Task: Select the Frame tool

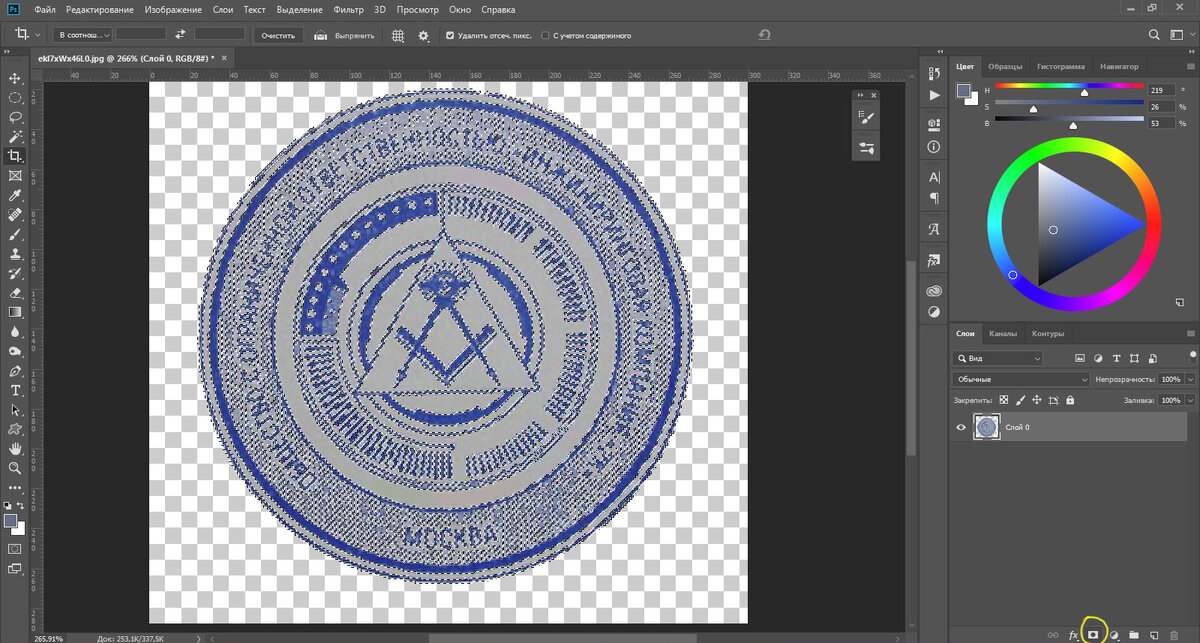Action: coord(15,175)
